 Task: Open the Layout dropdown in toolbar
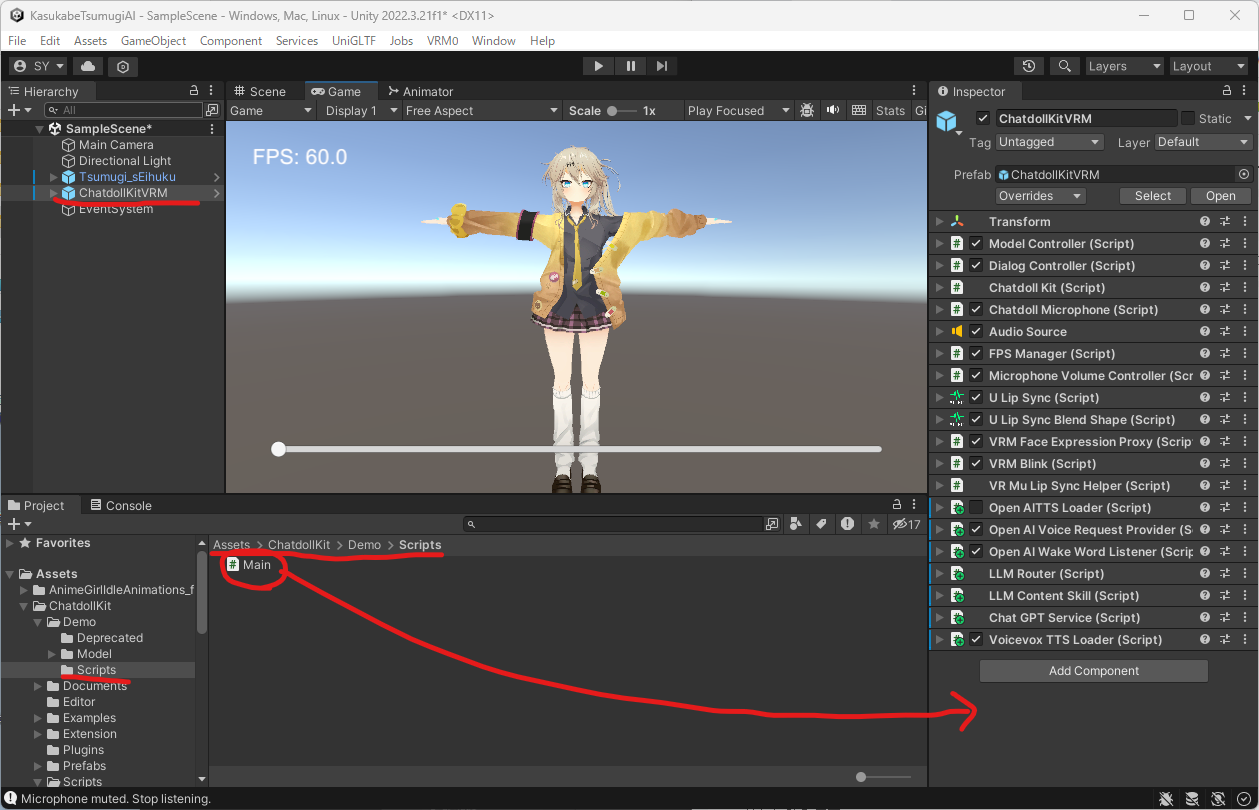coord(1210,66)
